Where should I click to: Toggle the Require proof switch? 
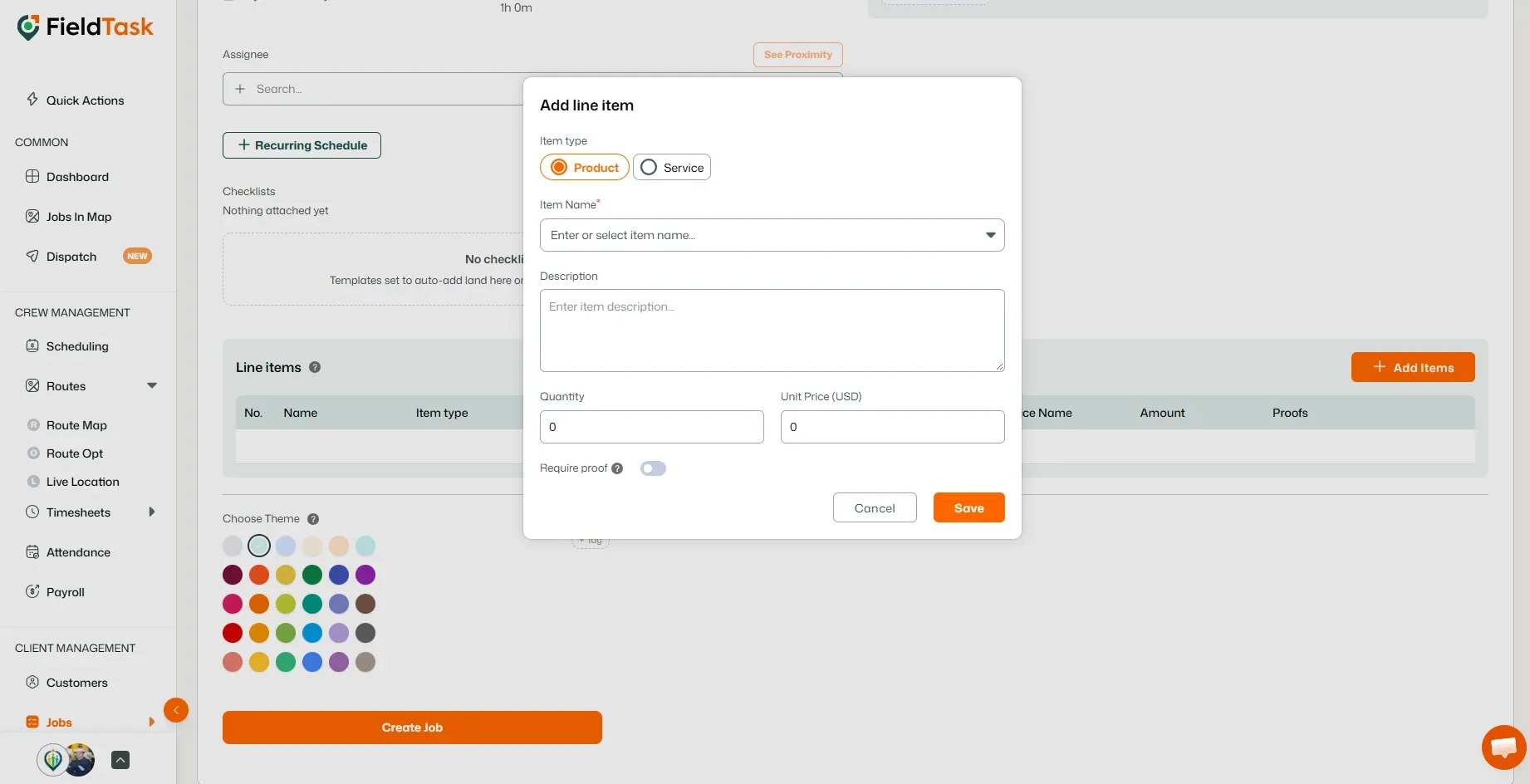pos(653,468)
